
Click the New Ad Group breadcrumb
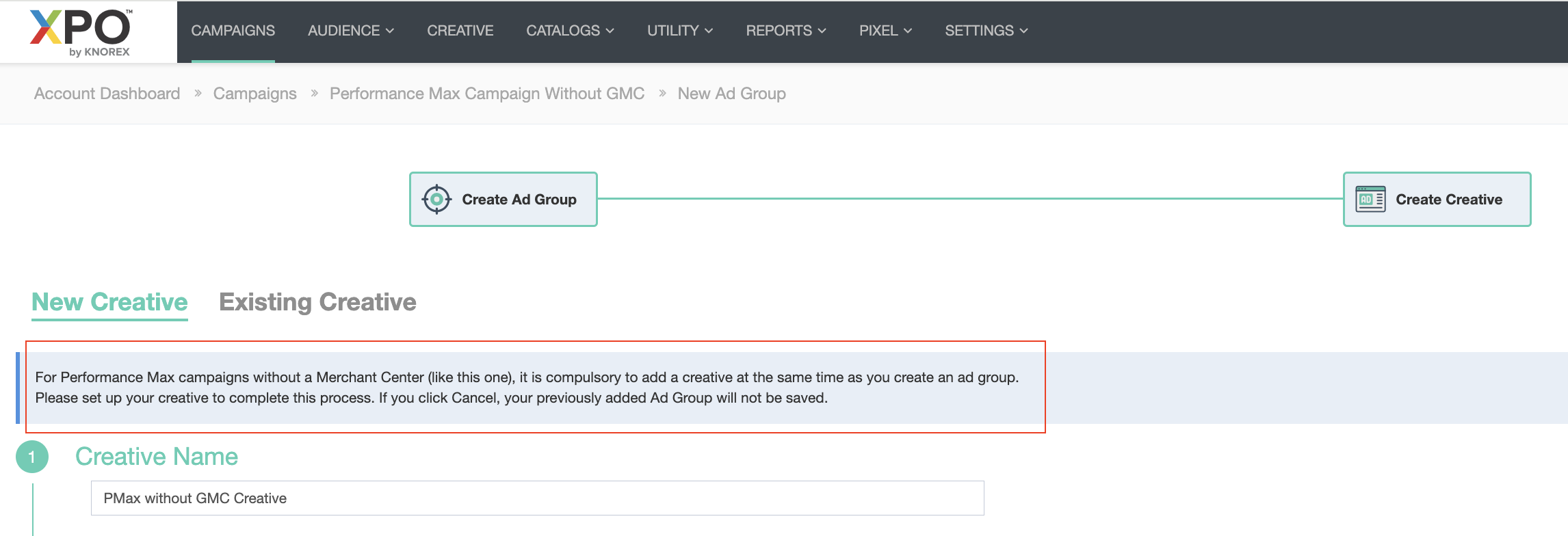731,94
